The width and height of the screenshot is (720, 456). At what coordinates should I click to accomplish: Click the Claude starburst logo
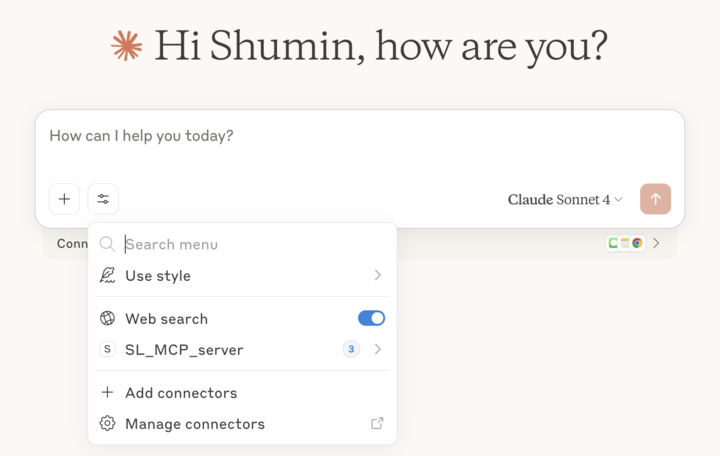point(127,46)
